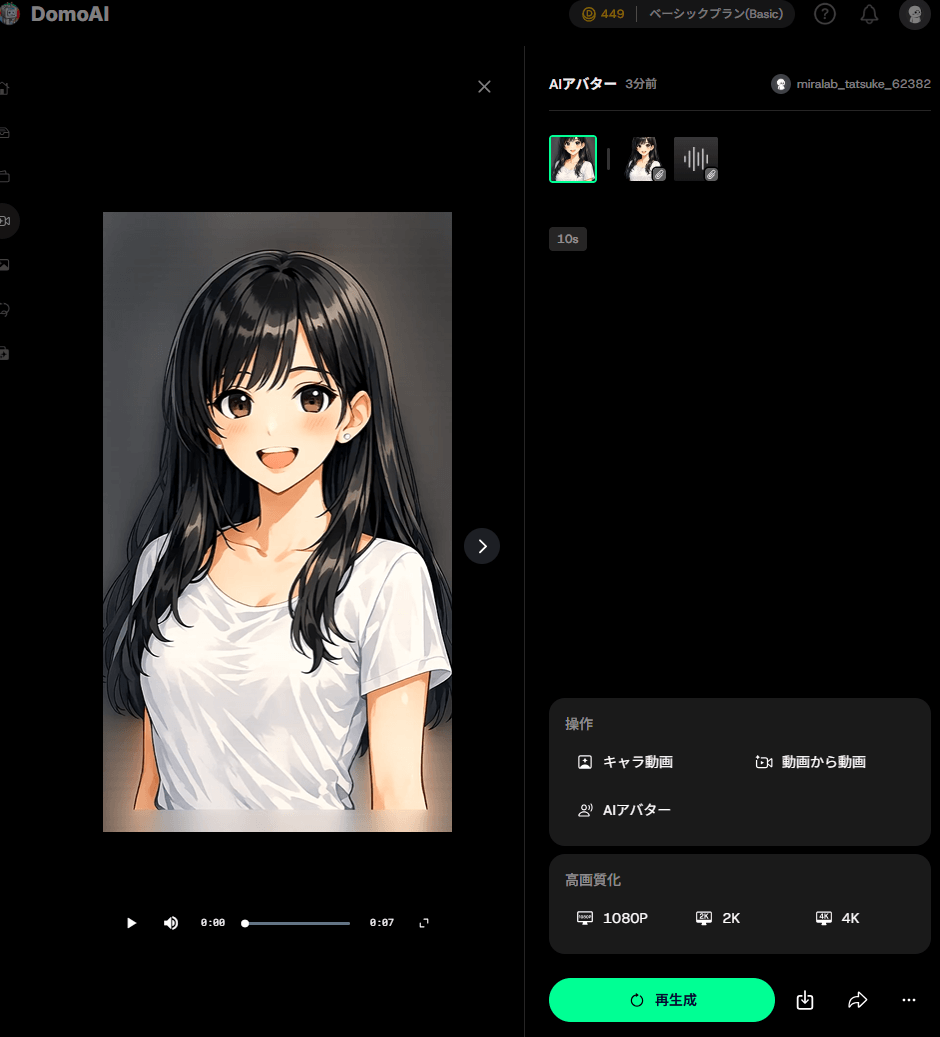Upscale the video to 1080P
Image resolution: width=940 pixels, height=1037 pixels.
point(612,917)
